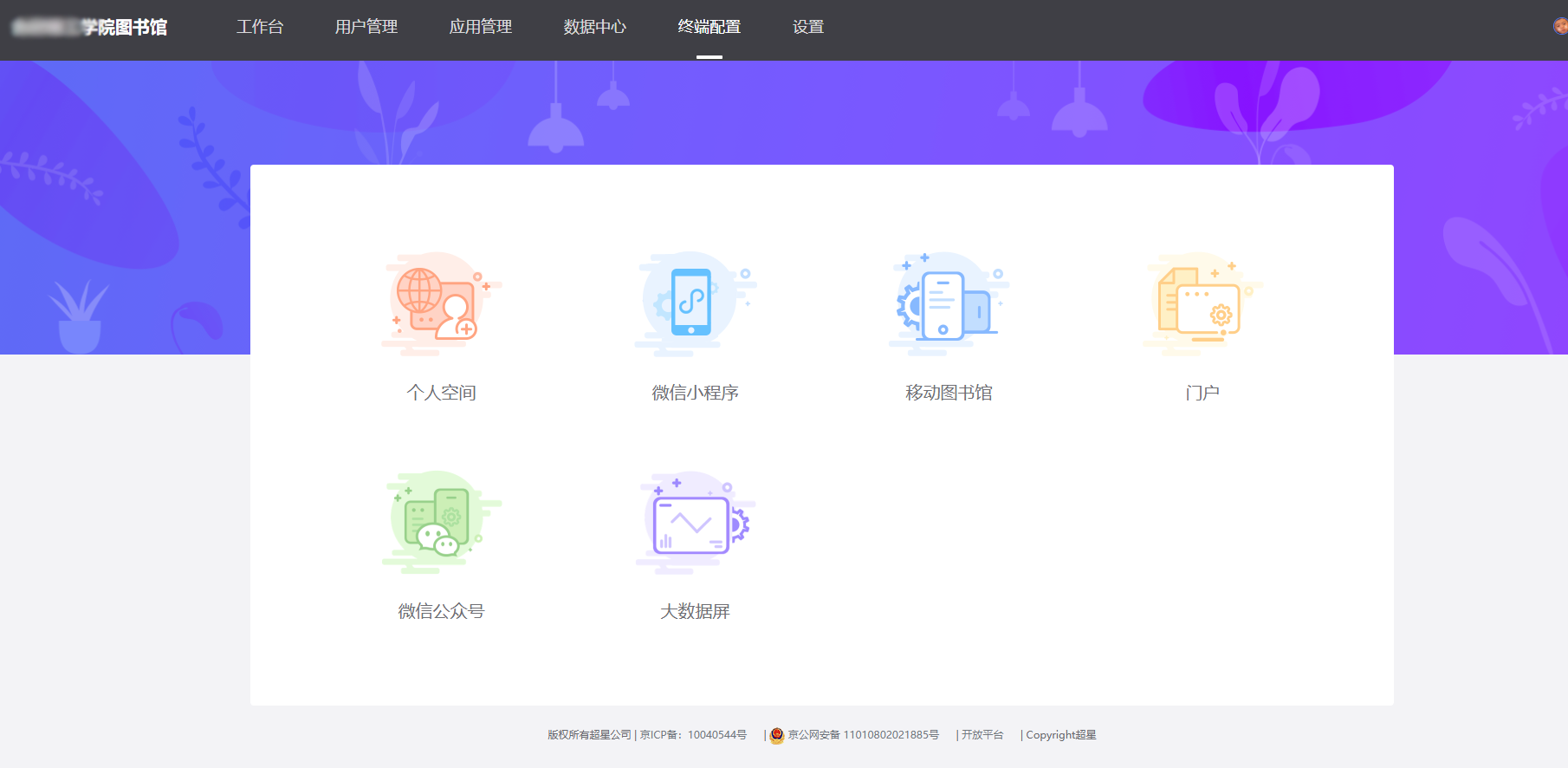Open the 京ICP备 10040544号 footer link
Viewport: 1568px width, 768px height.
click(x=693, y=735)
